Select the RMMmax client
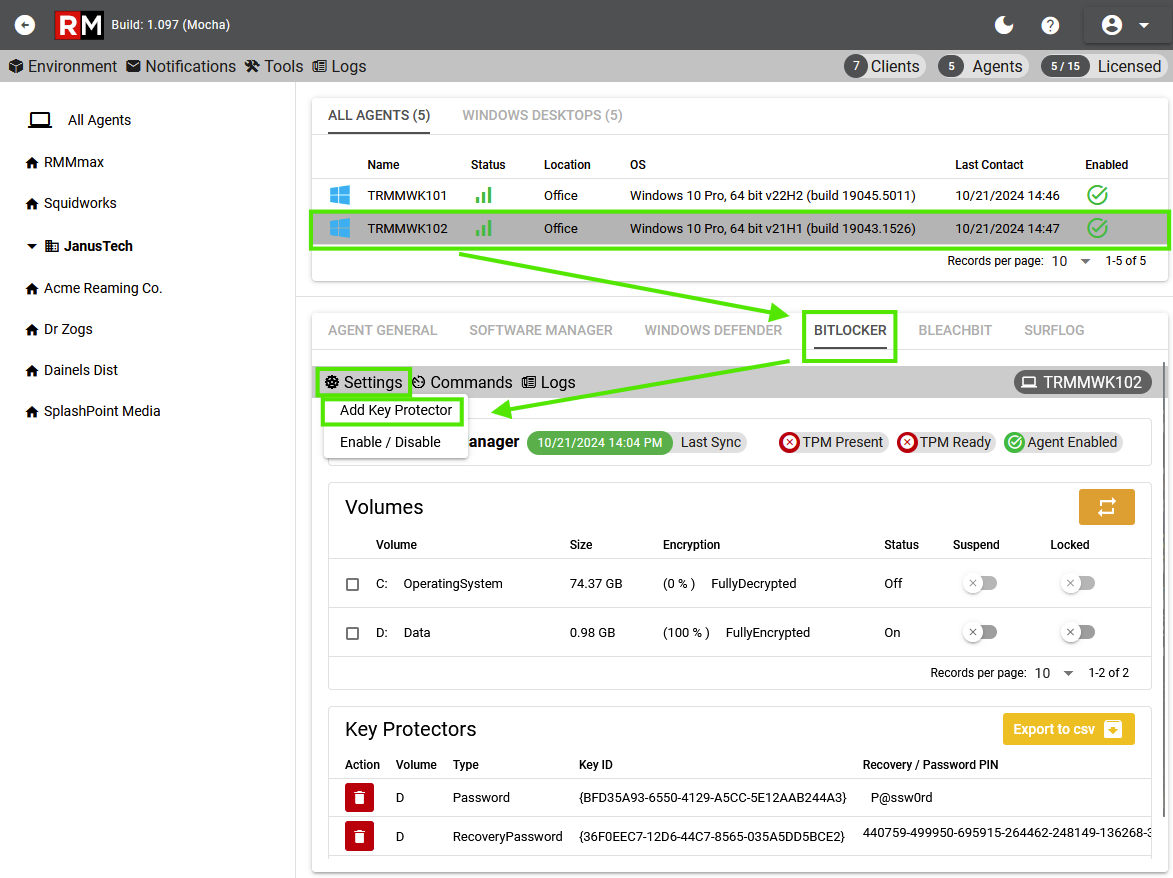The width and height of the screenshot is (1173, 878). click(64, 162)
